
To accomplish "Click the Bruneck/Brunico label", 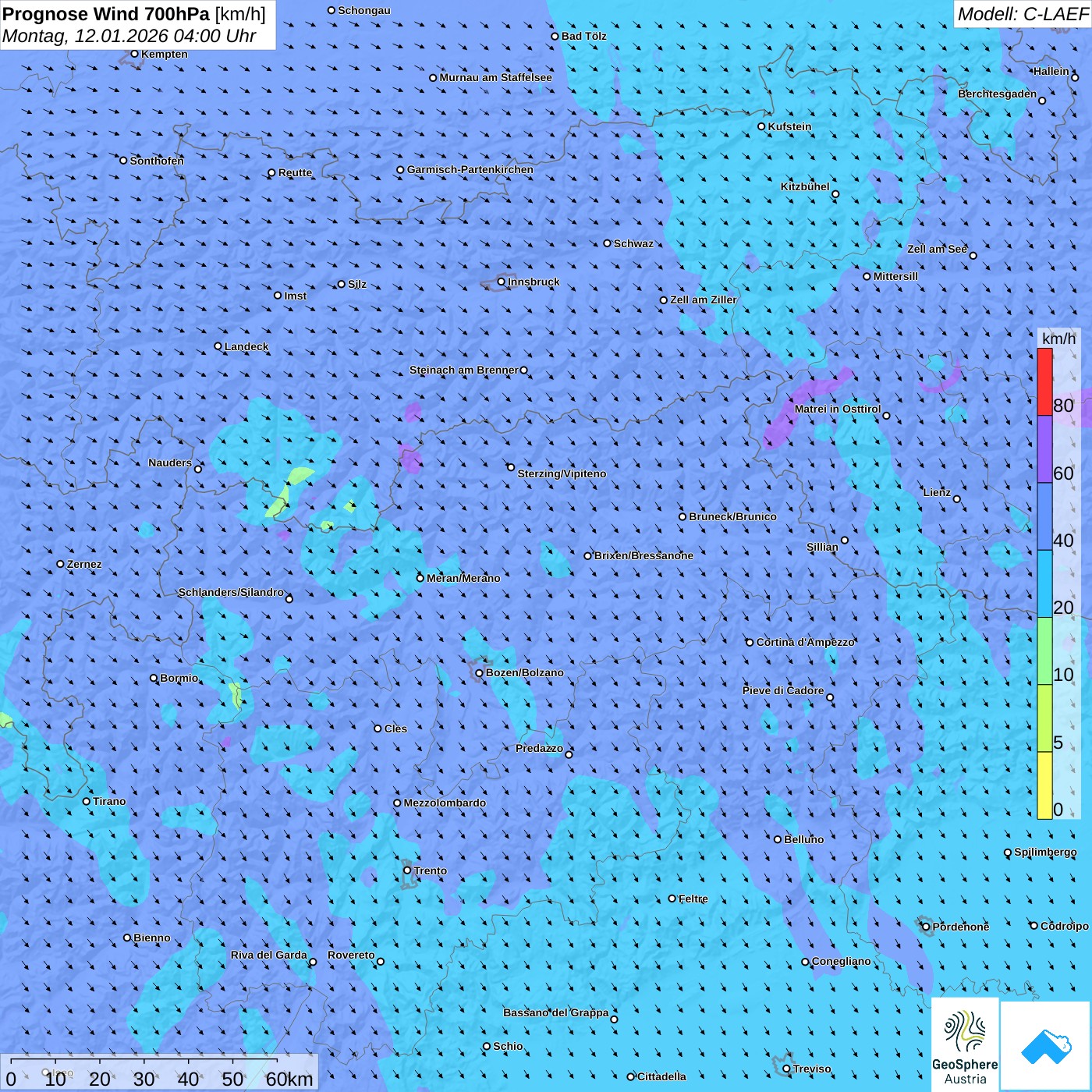I will tap(732, 516).
